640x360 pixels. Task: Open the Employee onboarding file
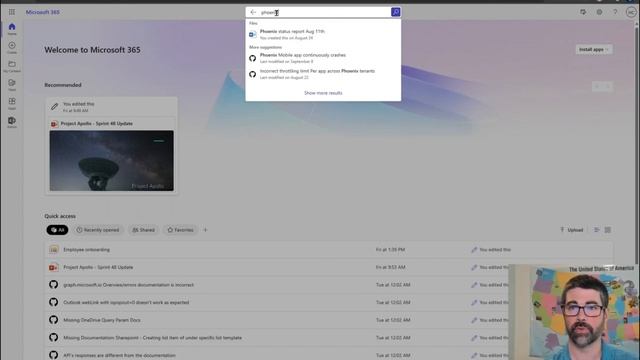[x=87, y=250]
